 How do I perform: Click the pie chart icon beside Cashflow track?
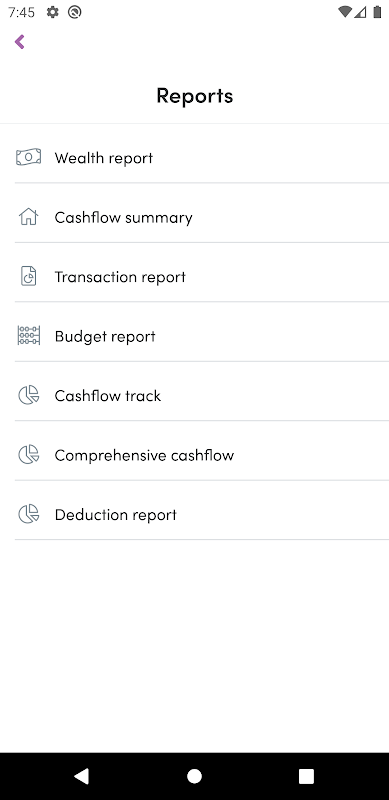tap(29, 395)
